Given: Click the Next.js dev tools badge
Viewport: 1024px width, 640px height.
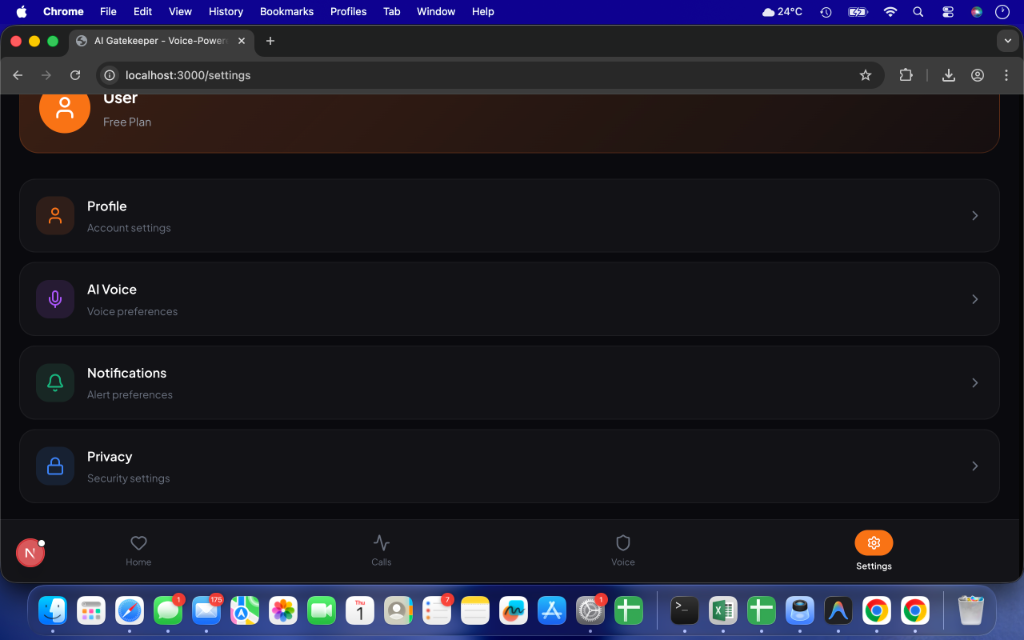Looking at the screenshot, I should [30, 552].
